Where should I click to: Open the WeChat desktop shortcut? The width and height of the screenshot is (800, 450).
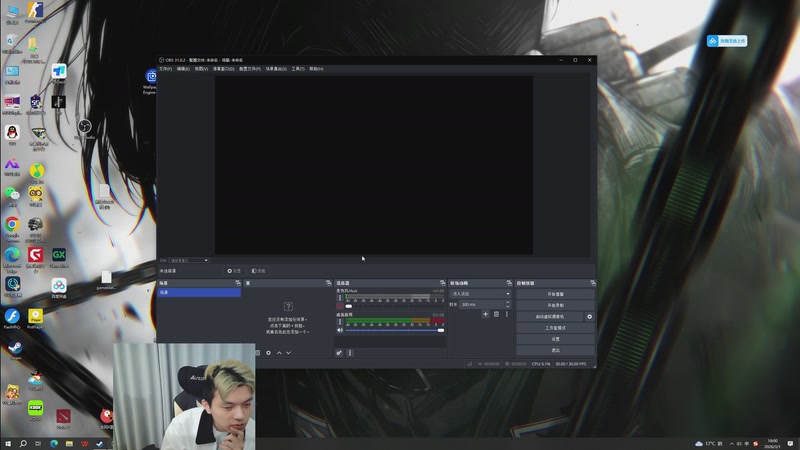pyautogui.click(x=12, y=196)
